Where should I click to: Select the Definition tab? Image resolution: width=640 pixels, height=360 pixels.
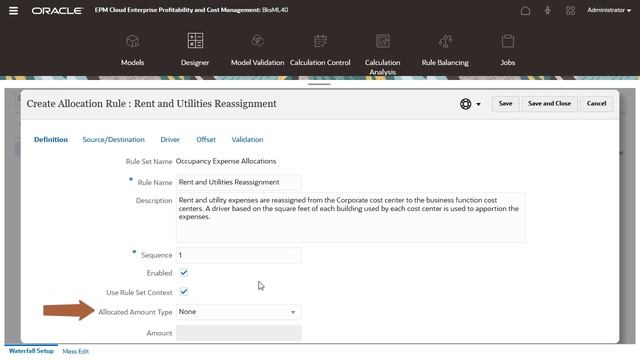[x=51, y=140]
